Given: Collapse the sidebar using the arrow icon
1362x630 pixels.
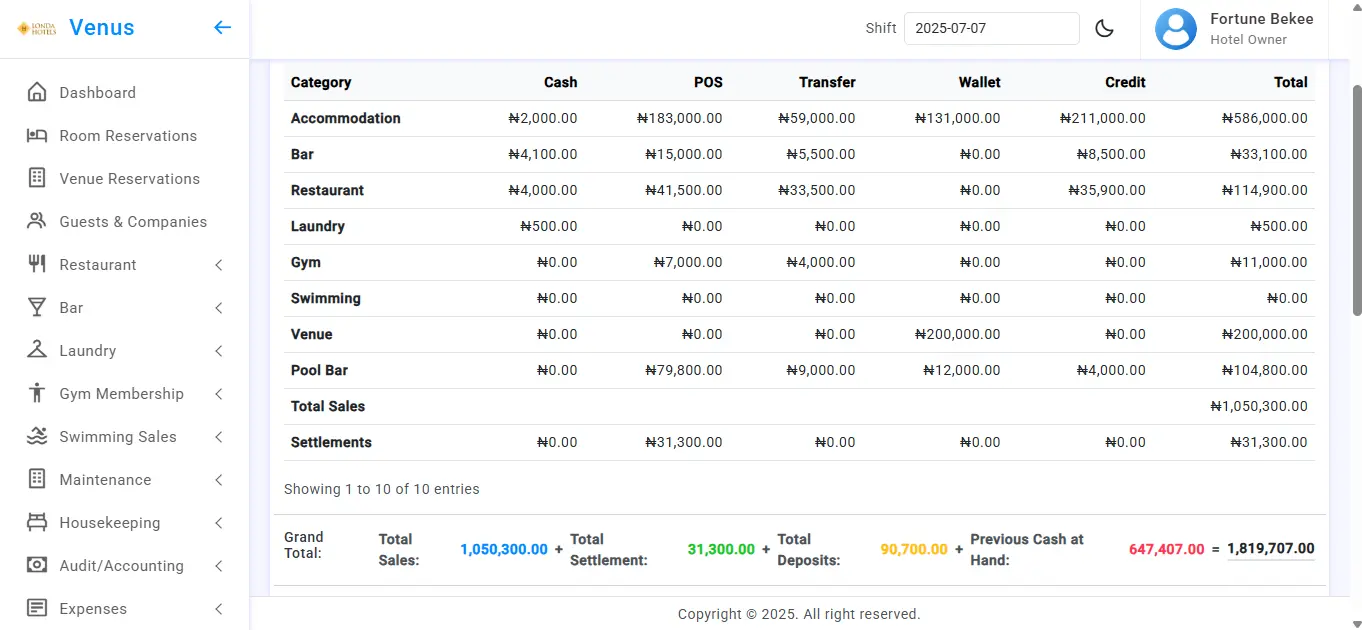Looking at the screenshot, I should tap(222, 27).
